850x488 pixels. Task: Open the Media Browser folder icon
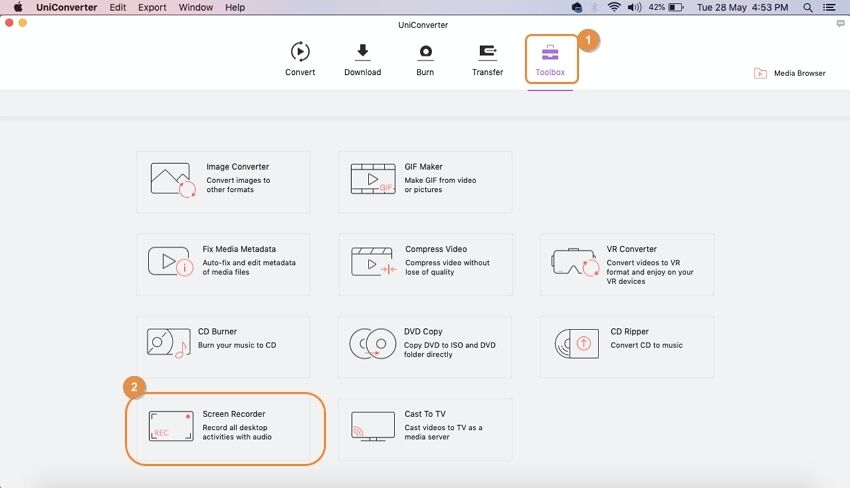click(760, 73)
